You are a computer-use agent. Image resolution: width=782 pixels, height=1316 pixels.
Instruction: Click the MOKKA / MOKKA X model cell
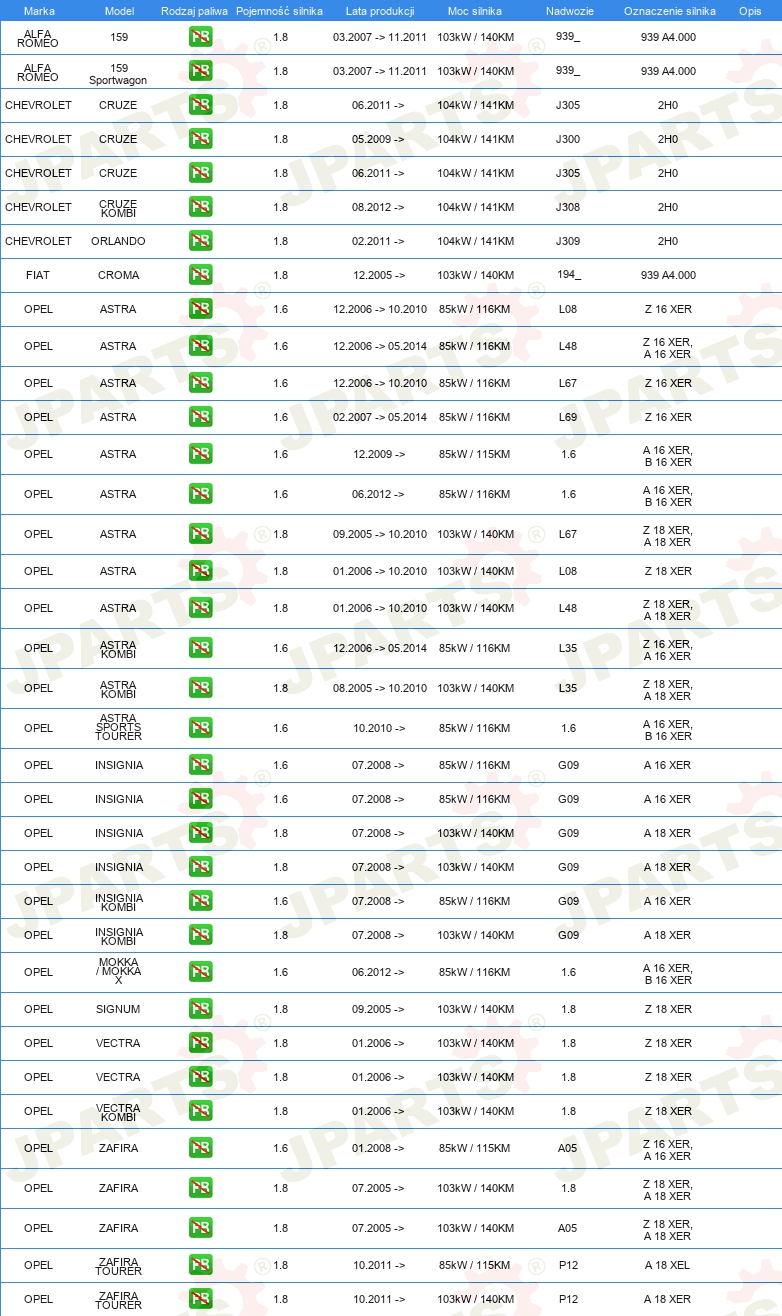[x=119, y=972]
